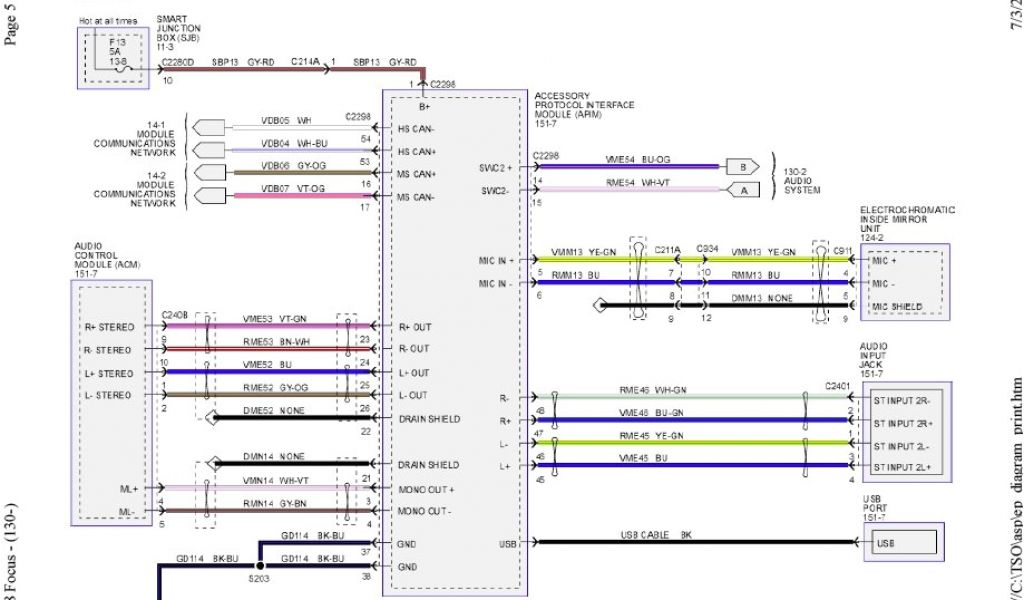Click the purple VME54 BU-OG wire
The width and height of the screenshot is (1024, 600).
click(630, 167)
